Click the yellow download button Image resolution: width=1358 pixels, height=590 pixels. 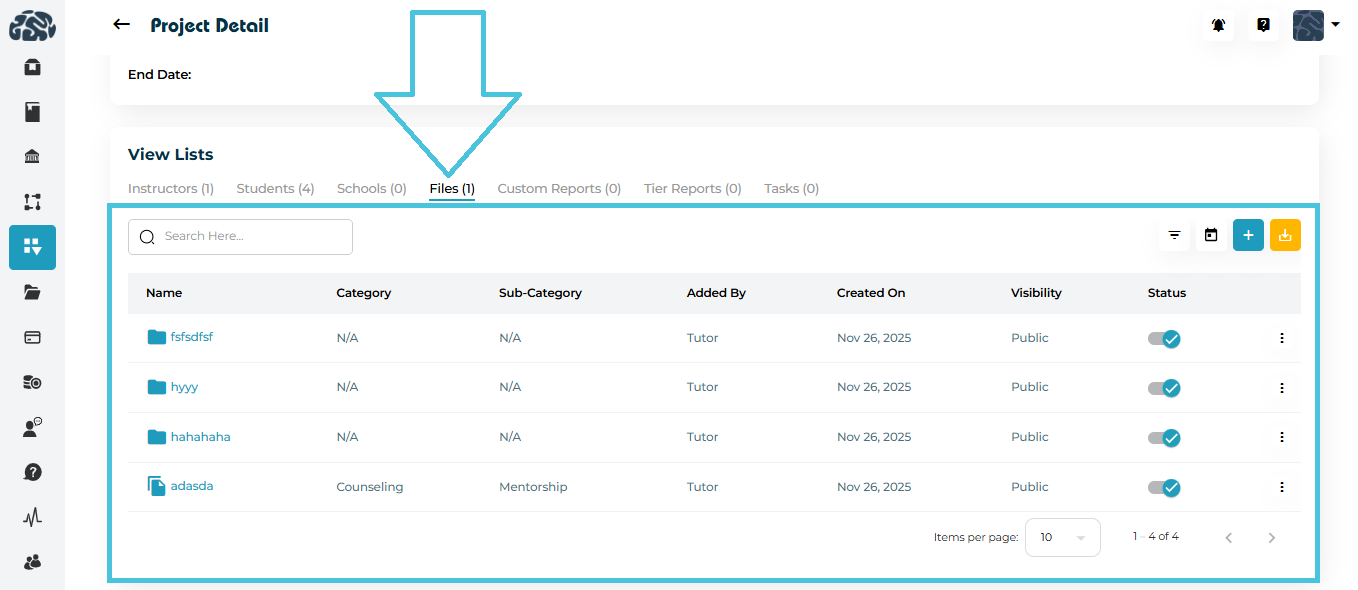[1285, 235]
